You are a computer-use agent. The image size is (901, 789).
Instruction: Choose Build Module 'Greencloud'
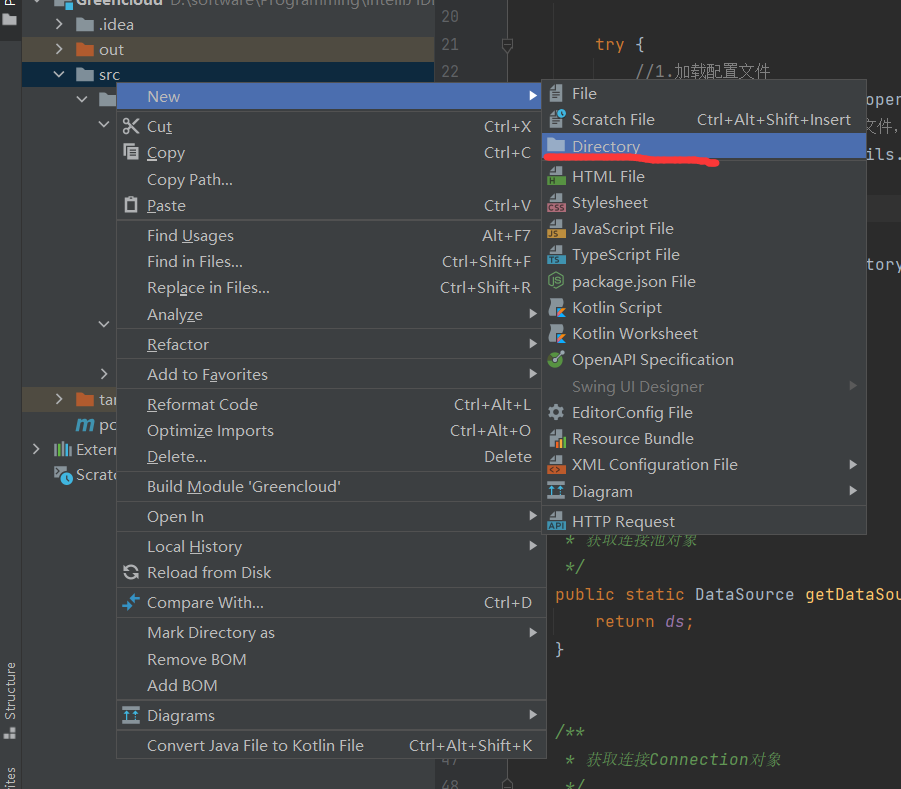pos(331,487)
